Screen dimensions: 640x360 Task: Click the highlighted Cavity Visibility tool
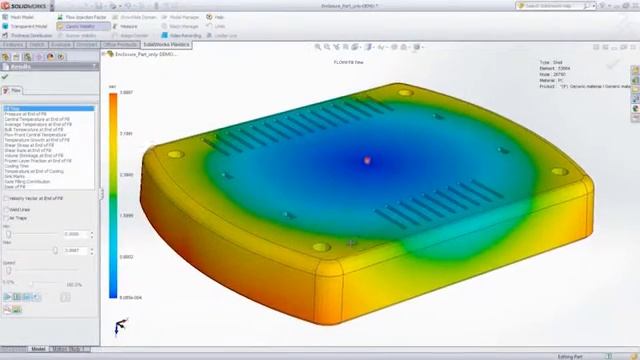(83, 26)
